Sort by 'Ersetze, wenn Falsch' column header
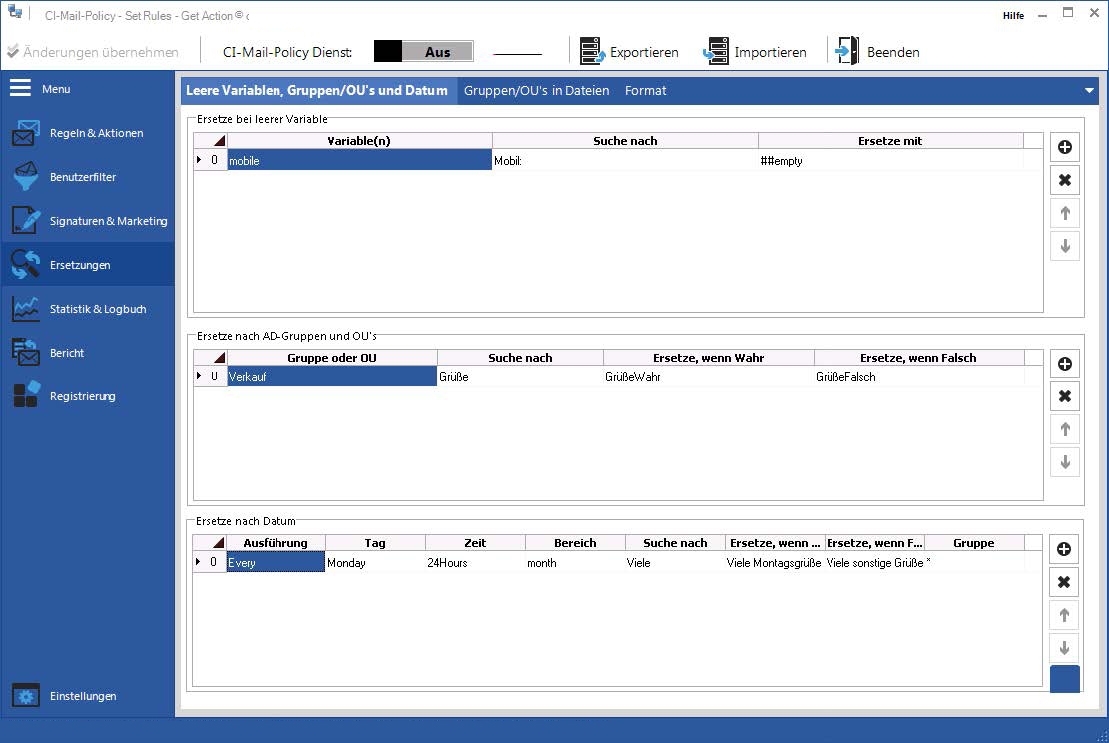The height and width of the screenshot is (743, 1109). click(x=919, y=358)
